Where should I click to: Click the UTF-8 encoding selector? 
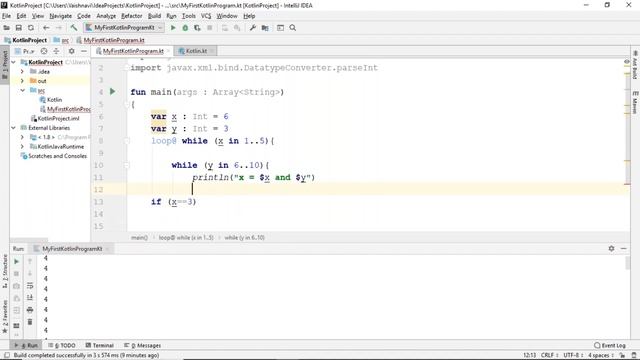click(x=574, y=355)
